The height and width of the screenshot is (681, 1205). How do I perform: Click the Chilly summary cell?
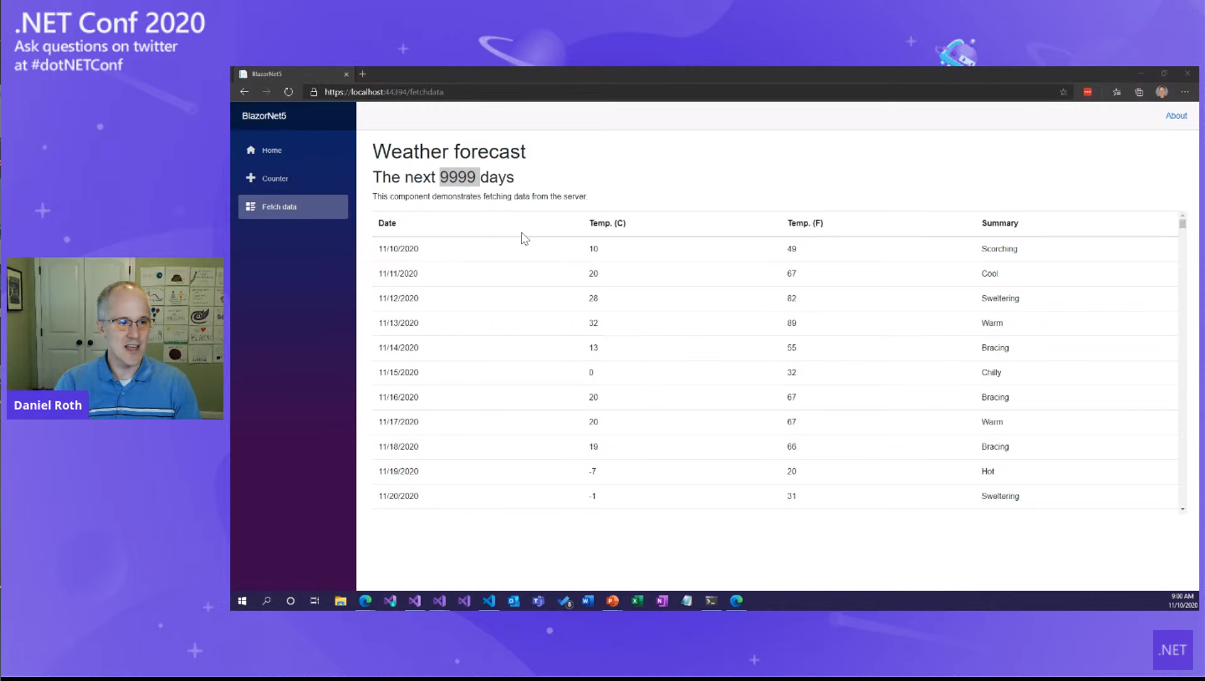tap(991, 372)
